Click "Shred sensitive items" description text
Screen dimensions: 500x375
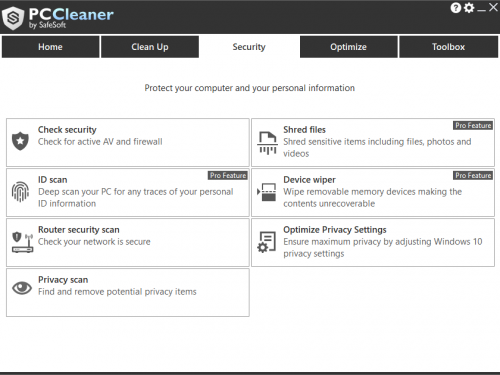pos(377,148)
